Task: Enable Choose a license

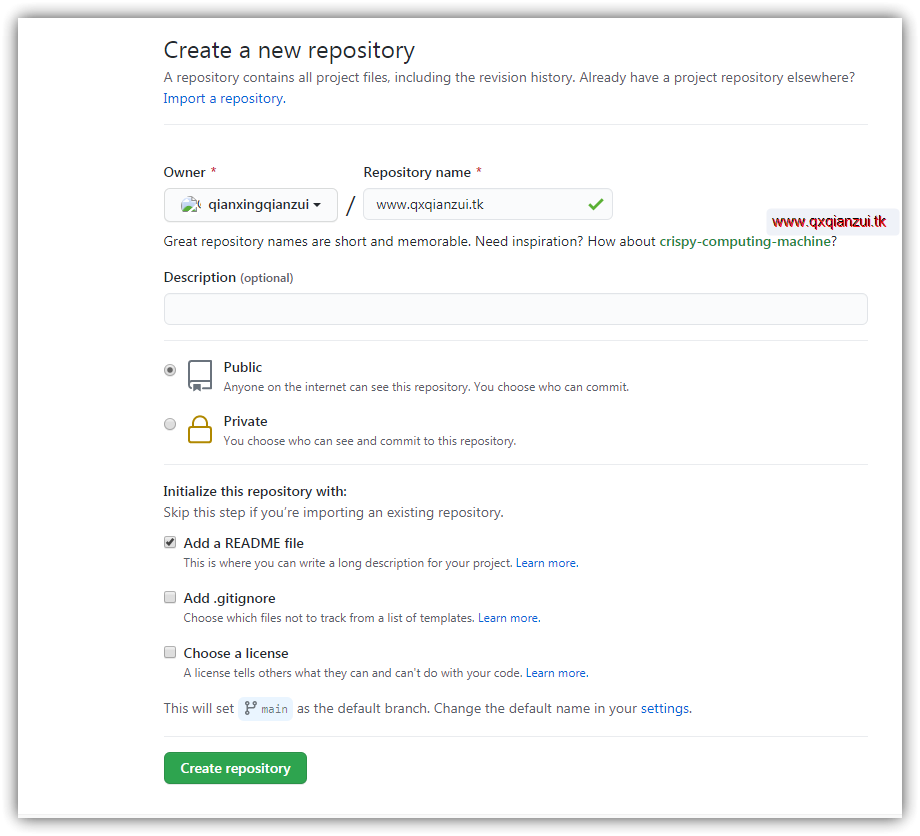Action: 170,651
